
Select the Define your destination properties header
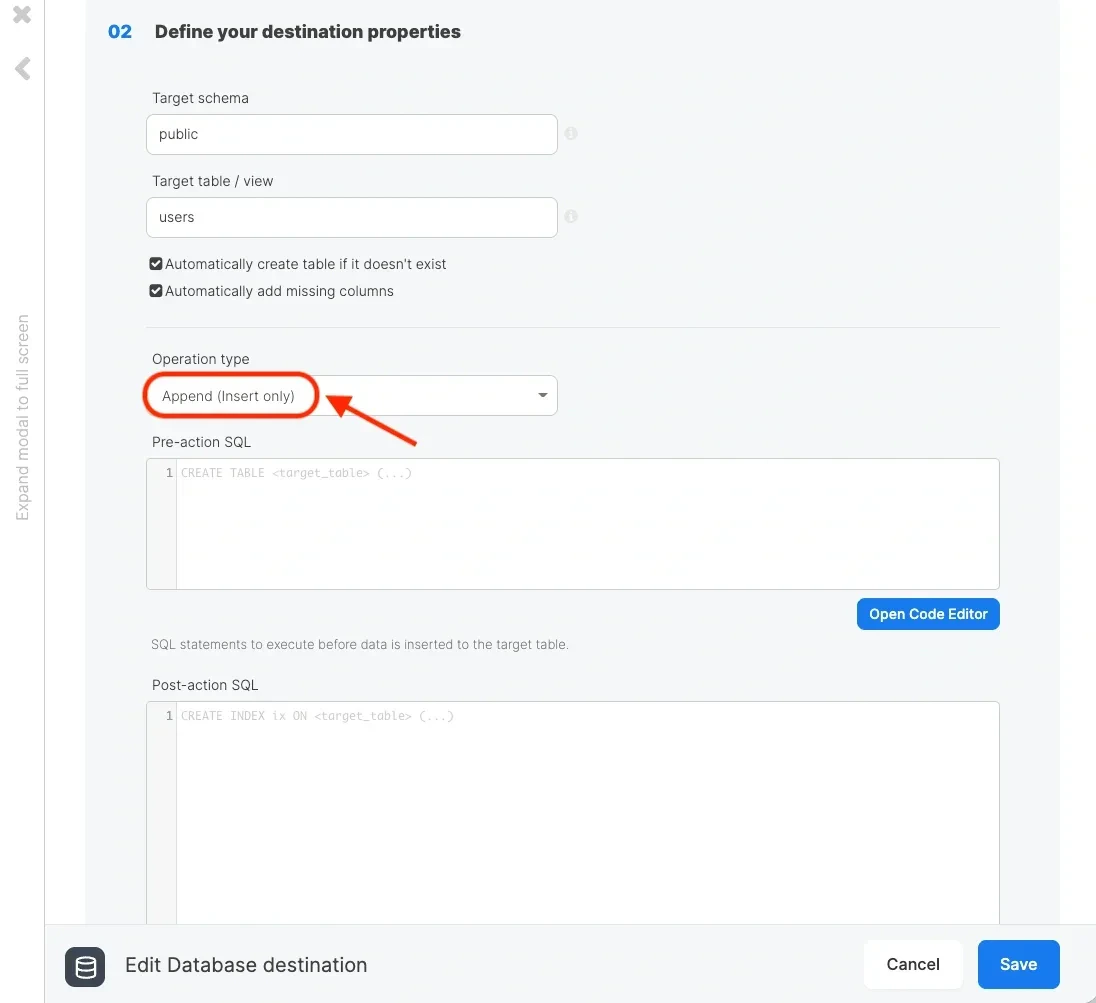click(307, 31)
